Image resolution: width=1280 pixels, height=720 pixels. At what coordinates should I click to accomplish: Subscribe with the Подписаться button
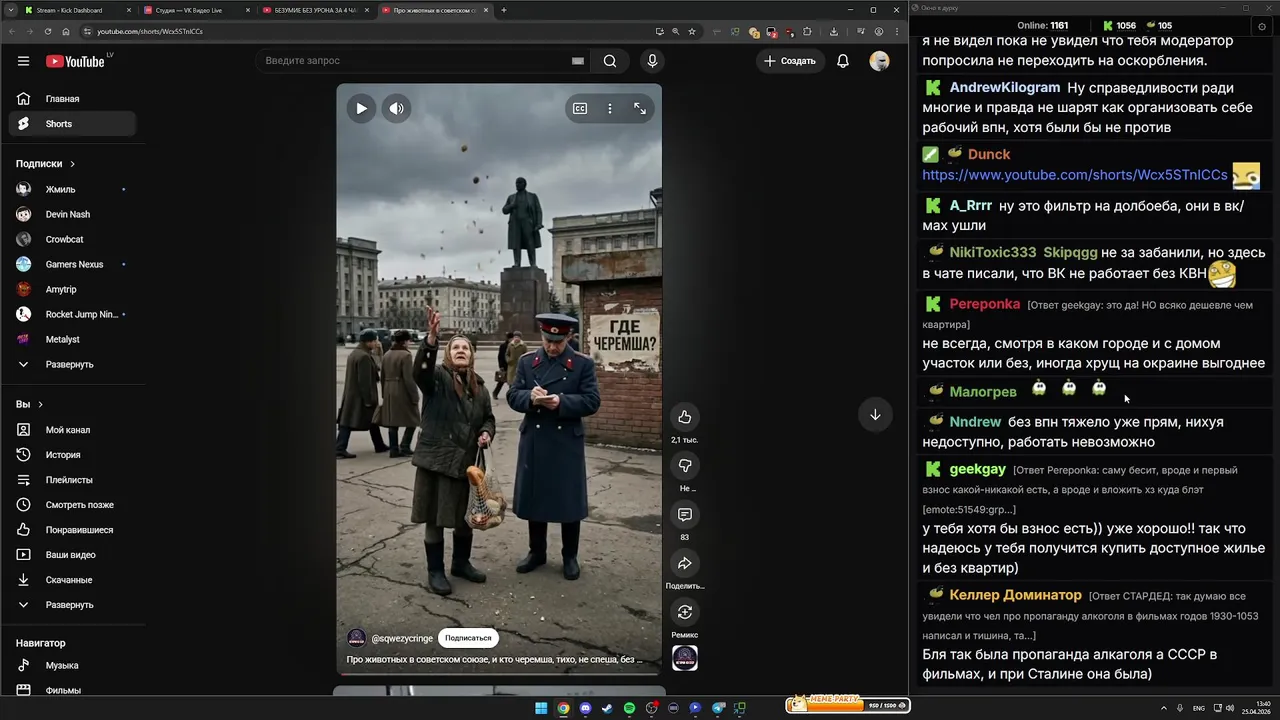click(x=468, y=638)
